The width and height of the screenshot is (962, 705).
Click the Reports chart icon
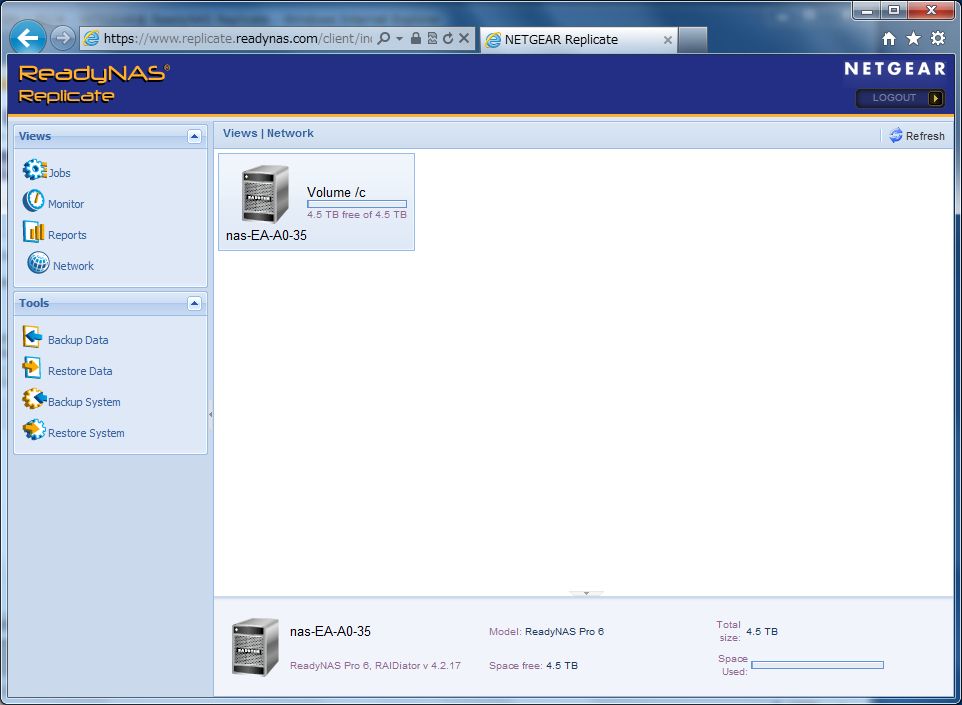pyautogui.click(x=34, y=233)
